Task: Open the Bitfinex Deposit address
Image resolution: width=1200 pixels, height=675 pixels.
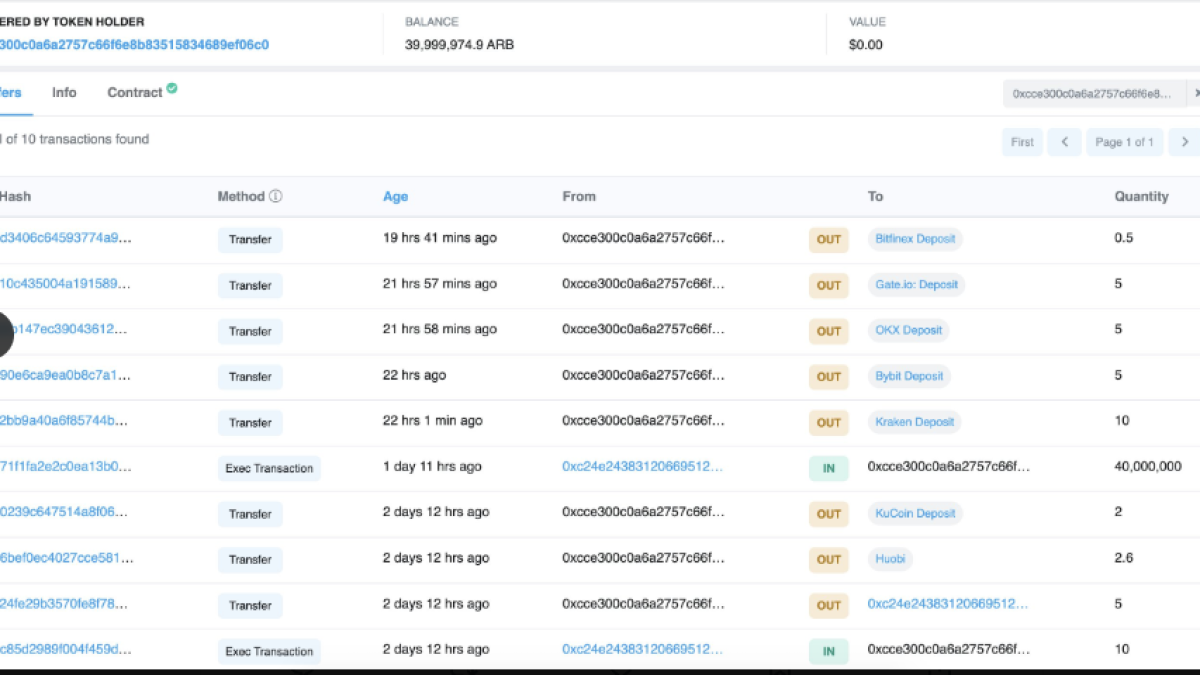Action: [x=915, y=239]
